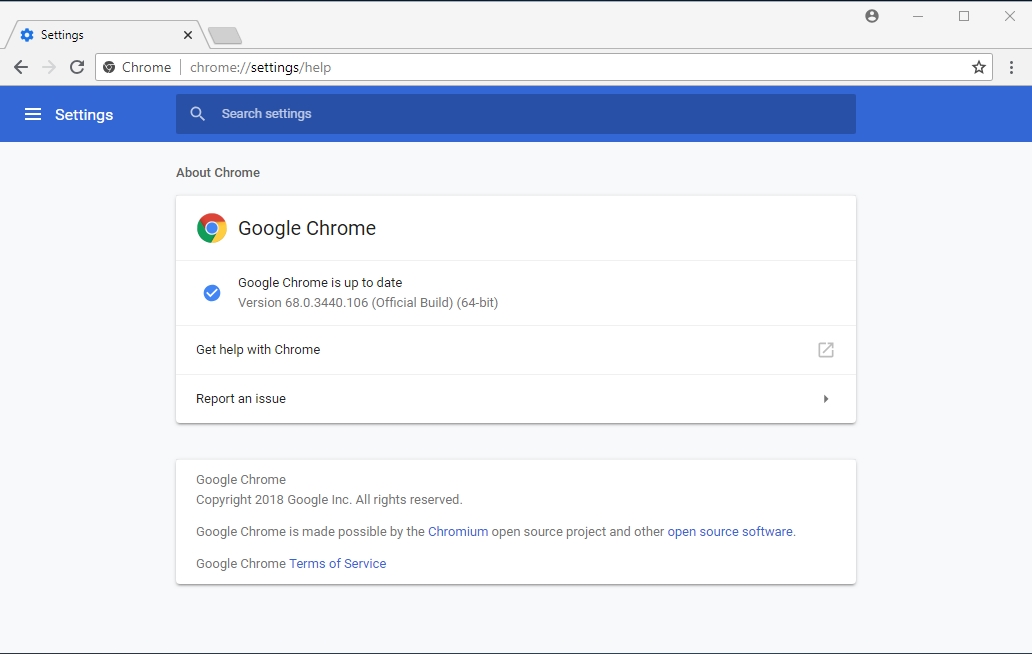
Task: Click the Google Chrome heading text
Action: [307, 228]
